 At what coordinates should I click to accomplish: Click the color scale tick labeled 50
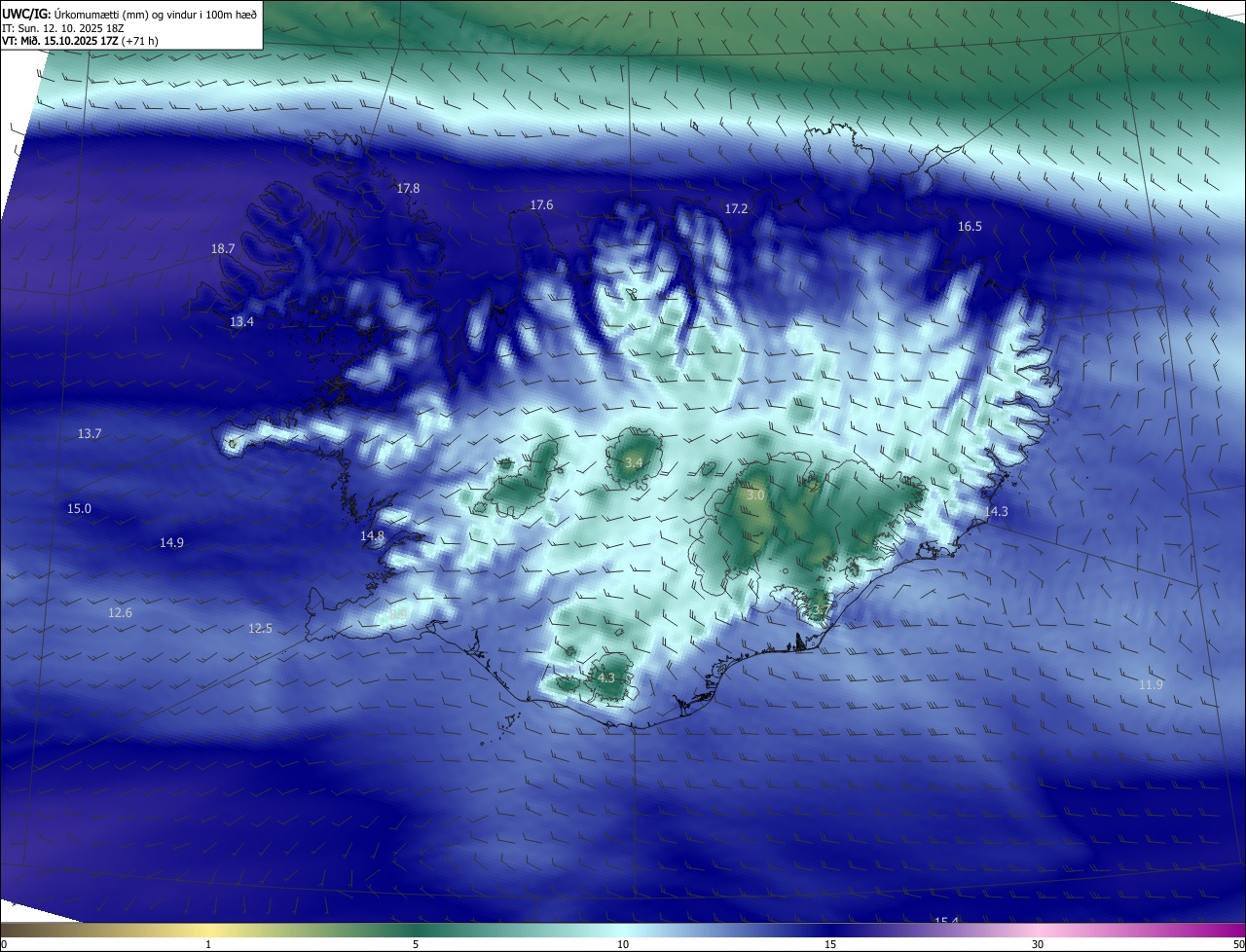coord(1239,944)
